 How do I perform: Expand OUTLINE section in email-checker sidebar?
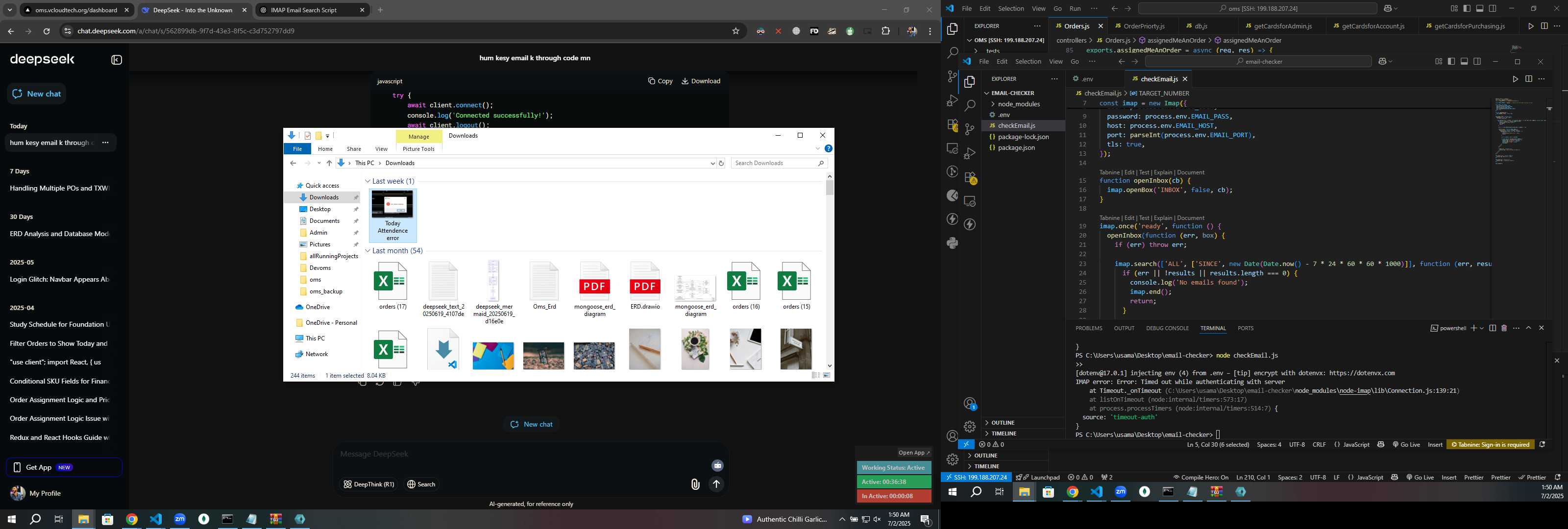click(1003, 423)
